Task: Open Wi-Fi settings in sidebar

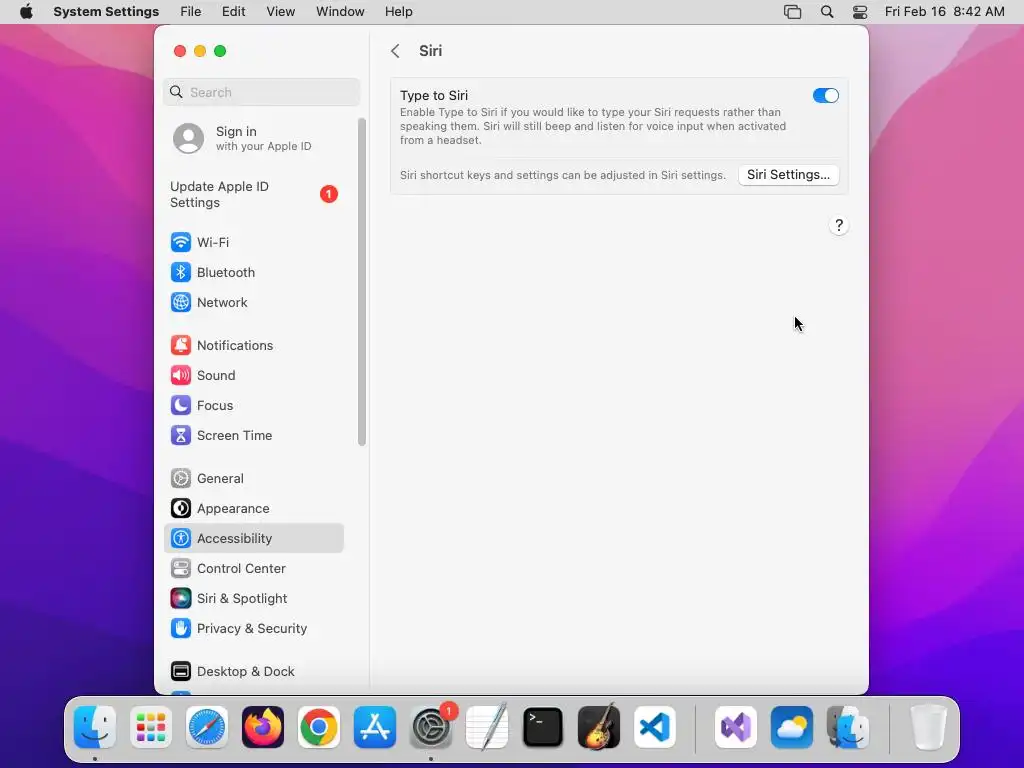Action: [253, 242]
